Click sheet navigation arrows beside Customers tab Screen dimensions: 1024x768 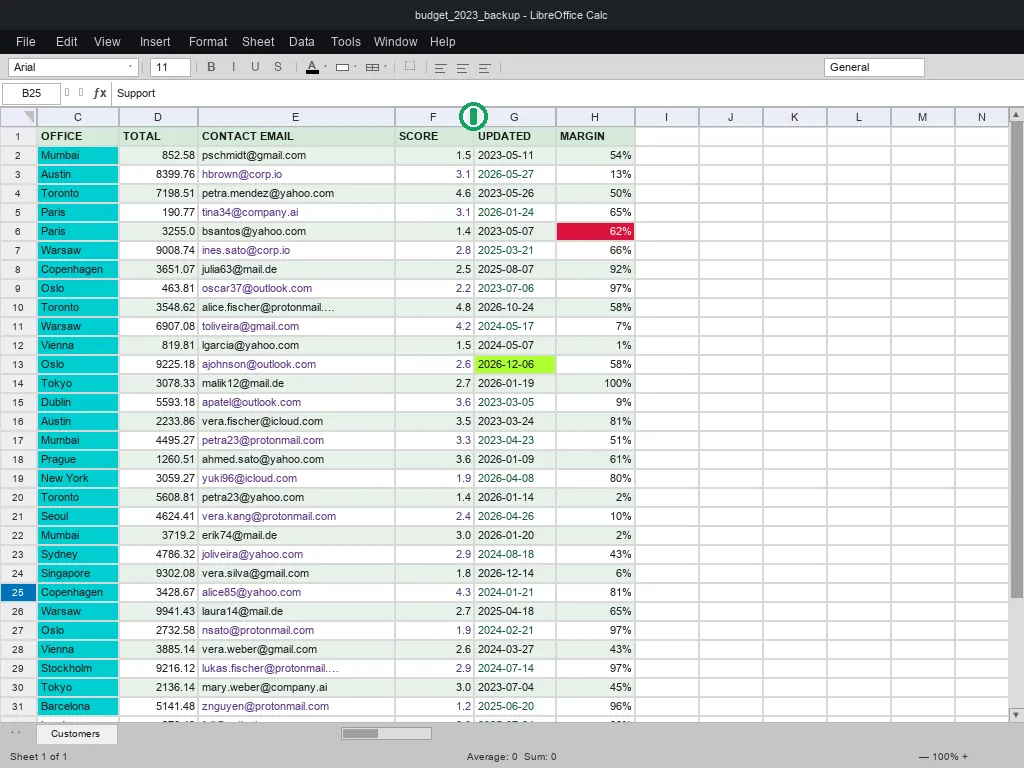[16, 733]
